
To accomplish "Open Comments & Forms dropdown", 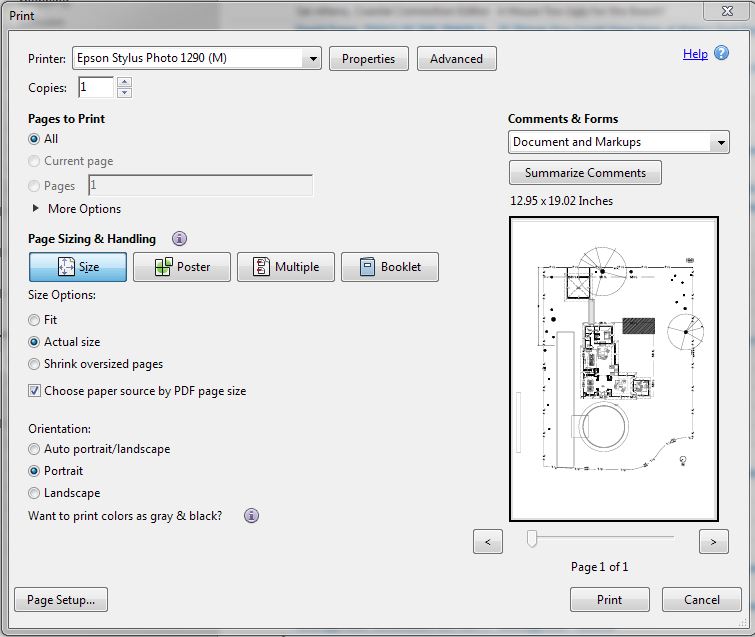I will coord(721,143).
